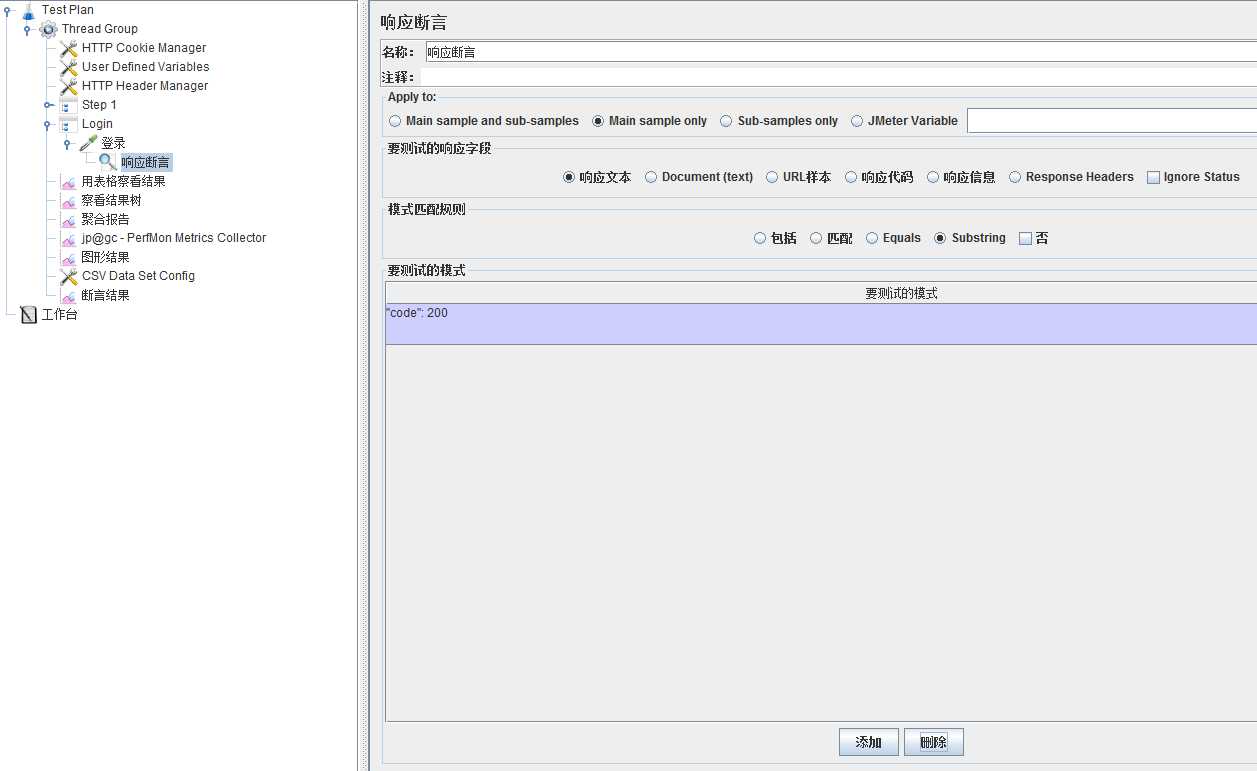This screenshot has height=771, width=1257.
Task: Click the 聚合报告 listener icon
Action: point(68,220)
